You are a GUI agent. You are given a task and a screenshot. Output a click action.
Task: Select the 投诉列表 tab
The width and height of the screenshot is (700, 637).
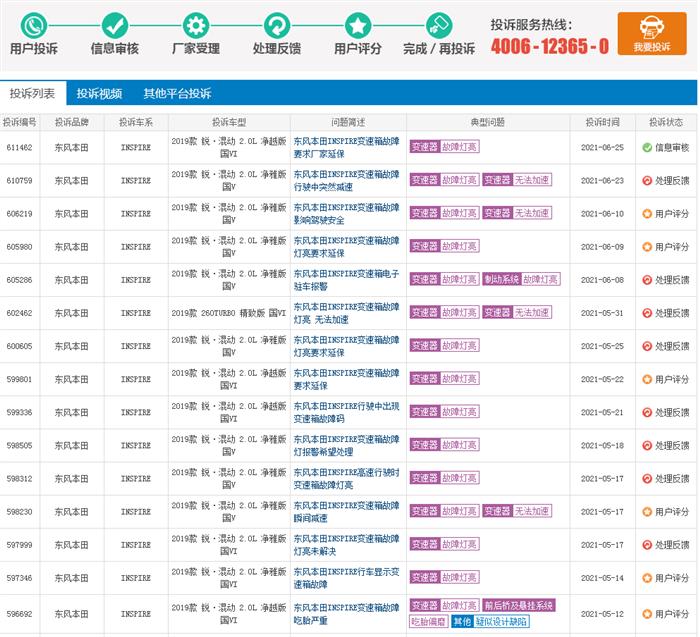click(33, 93)
